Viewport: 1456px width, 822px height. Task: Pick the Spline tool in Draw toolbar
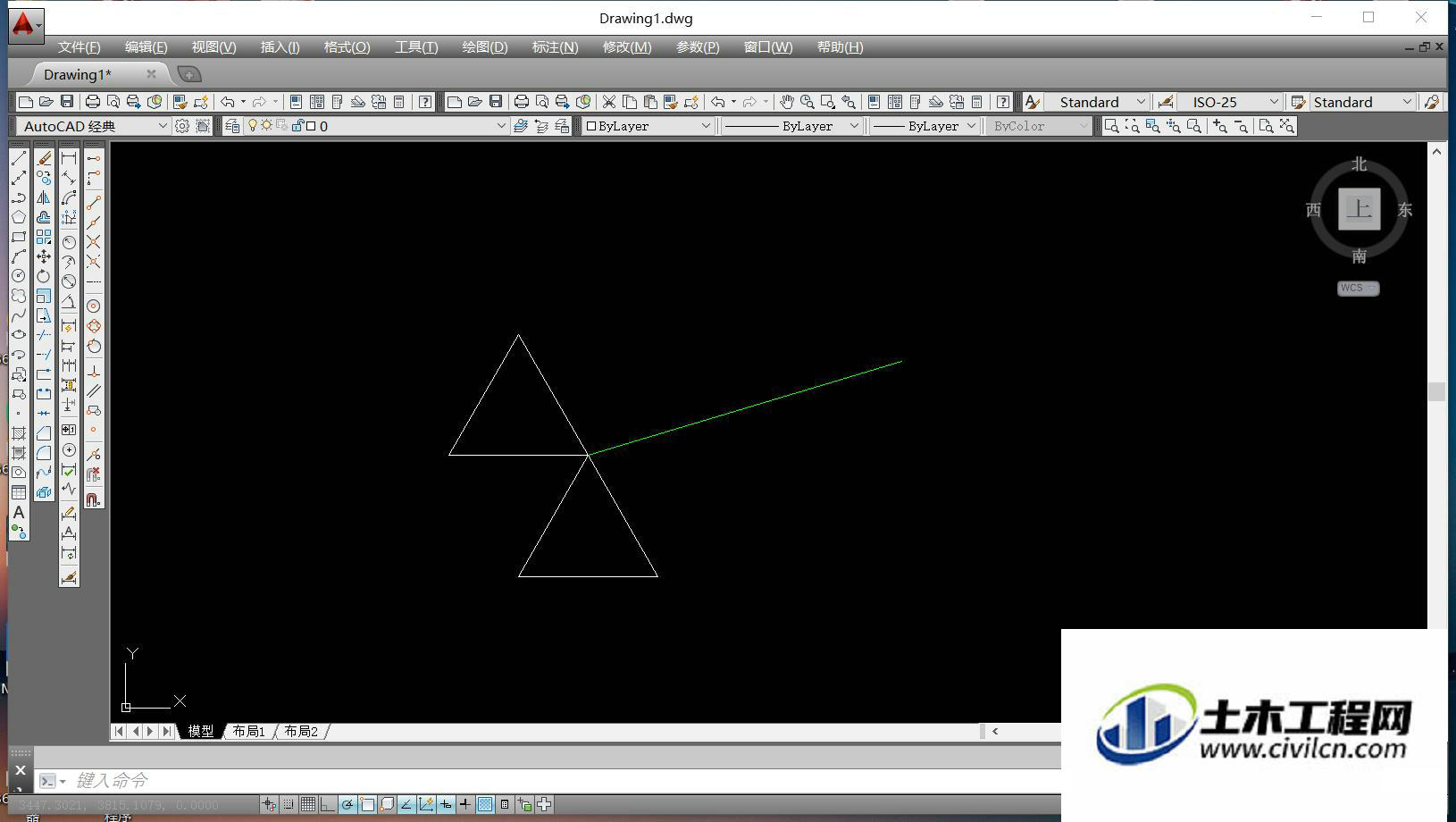click(x=18, y=315)
